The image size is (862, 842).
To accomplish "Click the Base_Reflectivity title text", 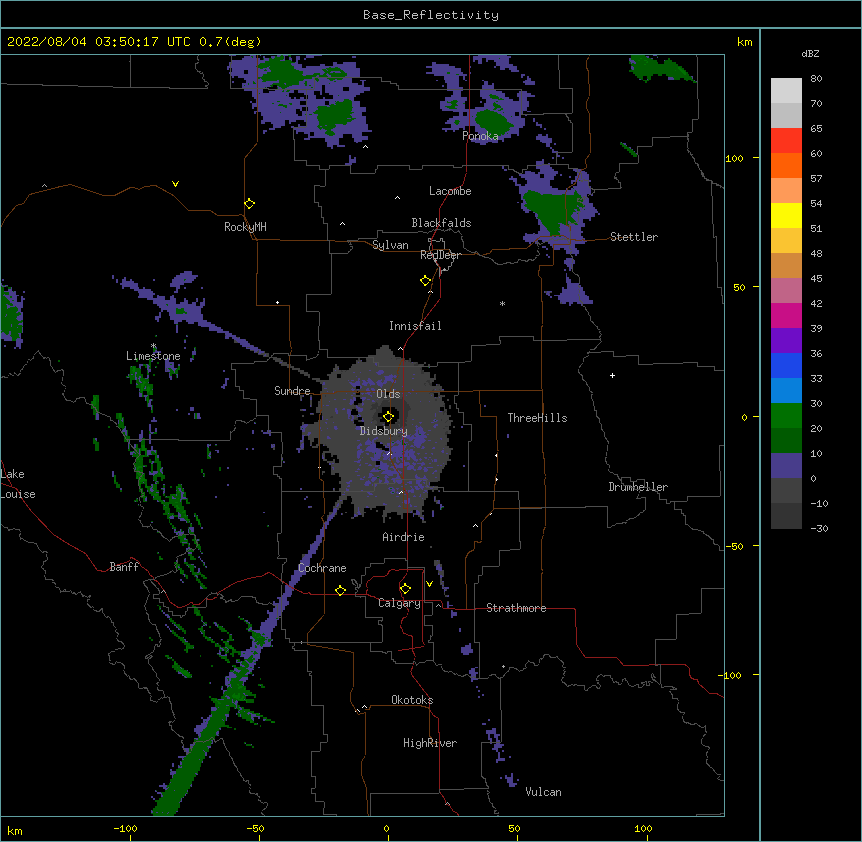I will point(431,15).
